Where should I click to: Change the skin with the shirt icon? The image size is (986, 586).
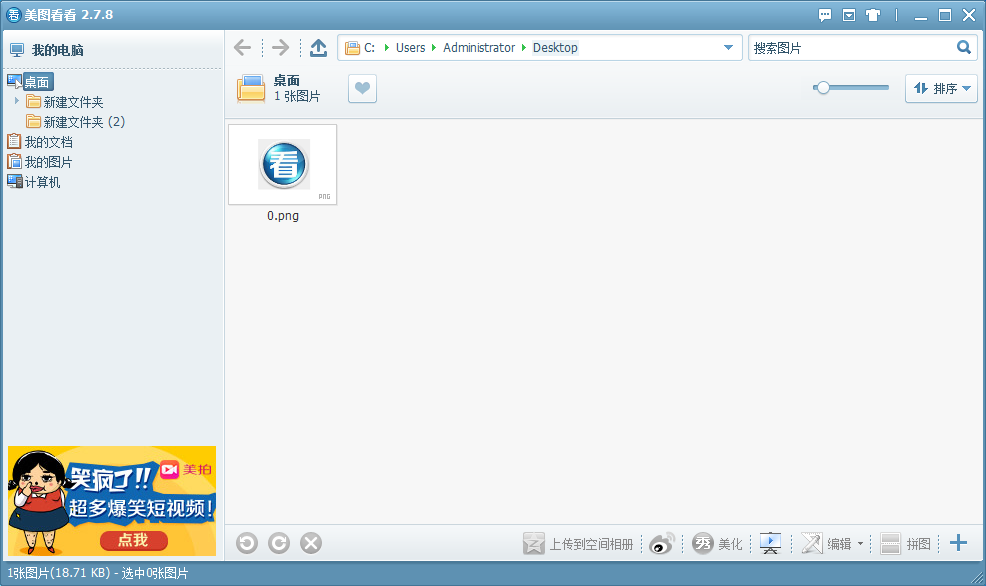873,15
